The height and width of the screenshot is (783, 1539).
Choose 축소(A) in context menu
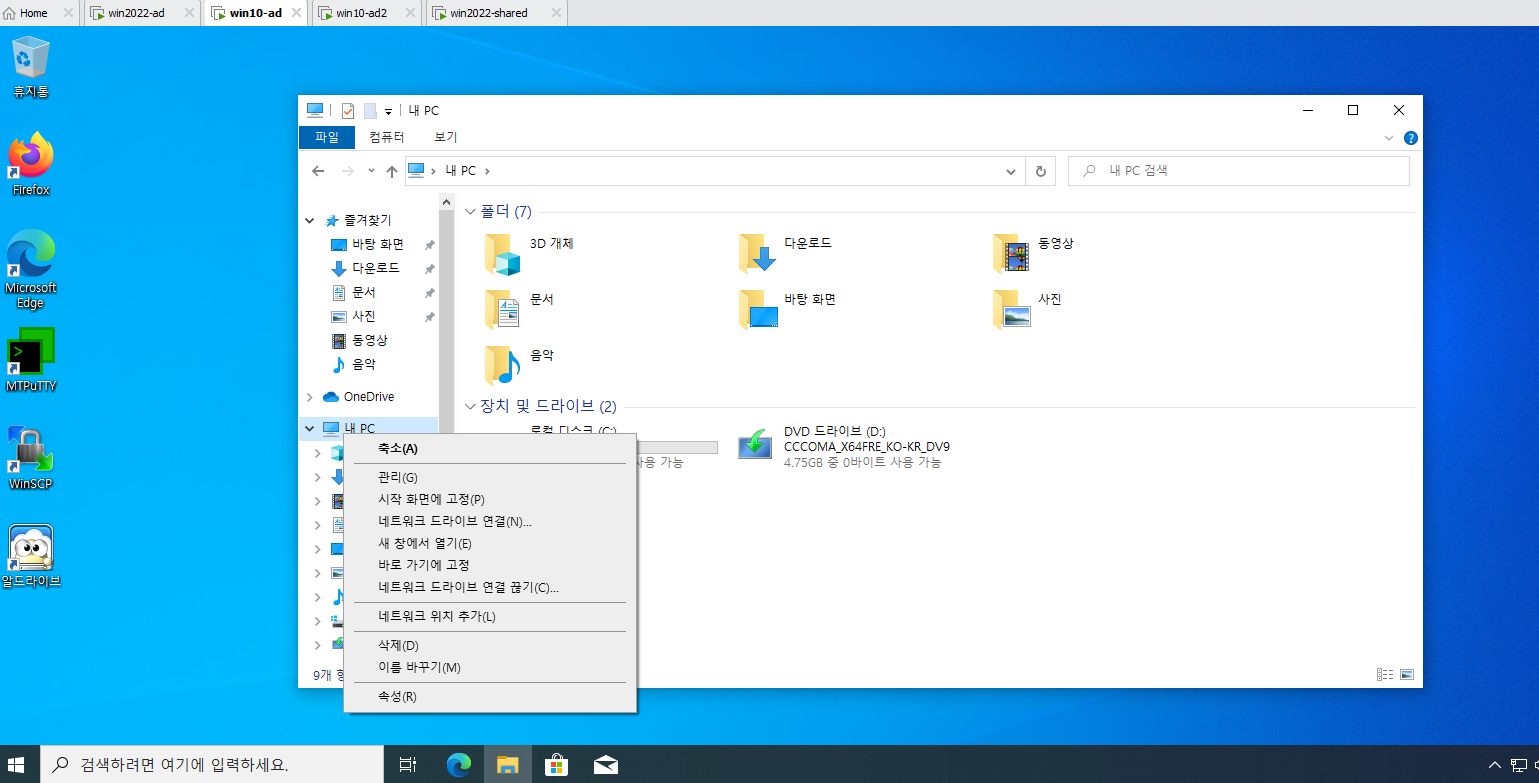click(490, 448)
